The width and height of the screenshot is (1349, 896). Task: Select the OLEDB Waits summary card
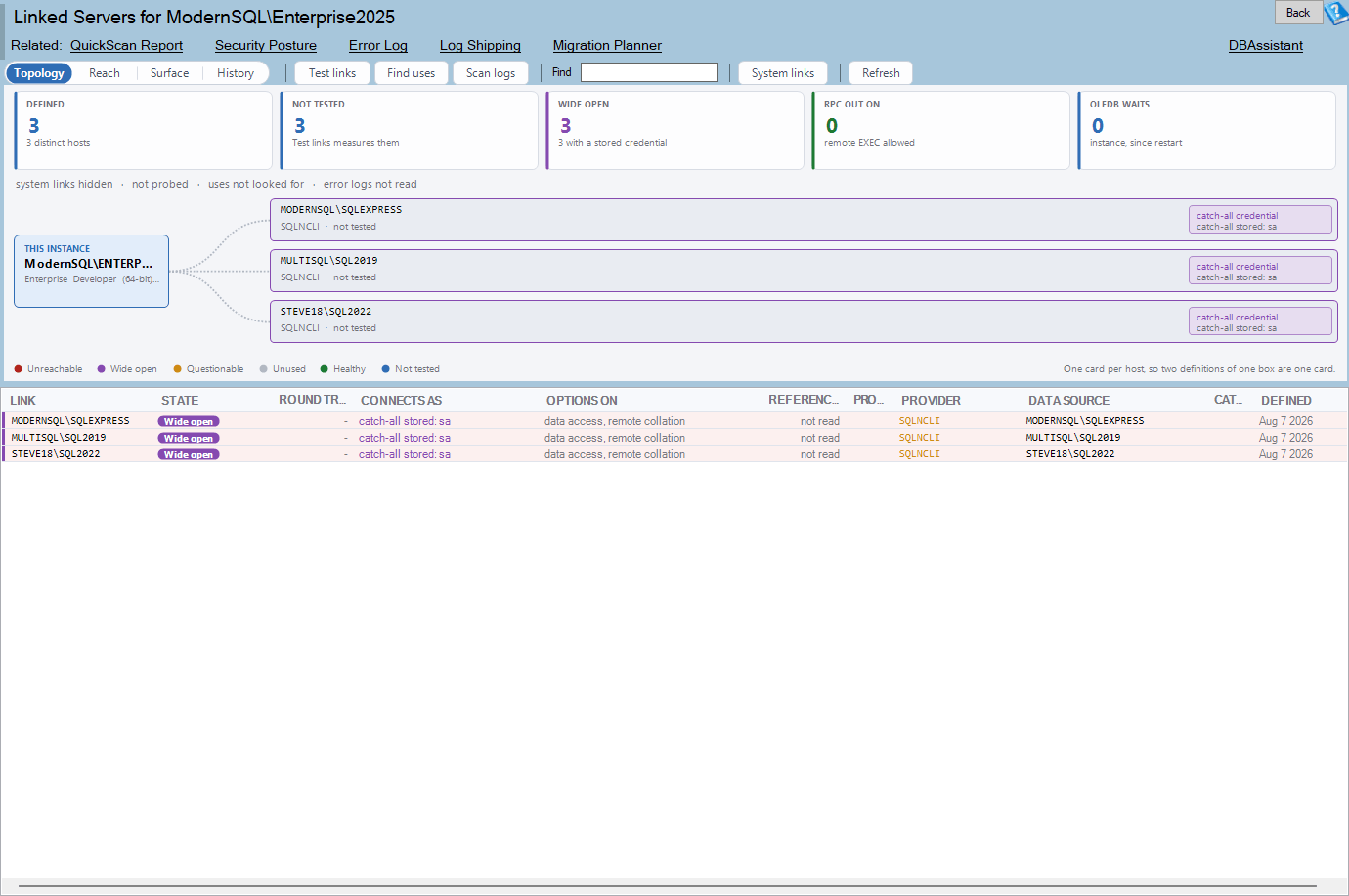point(1207,130)
